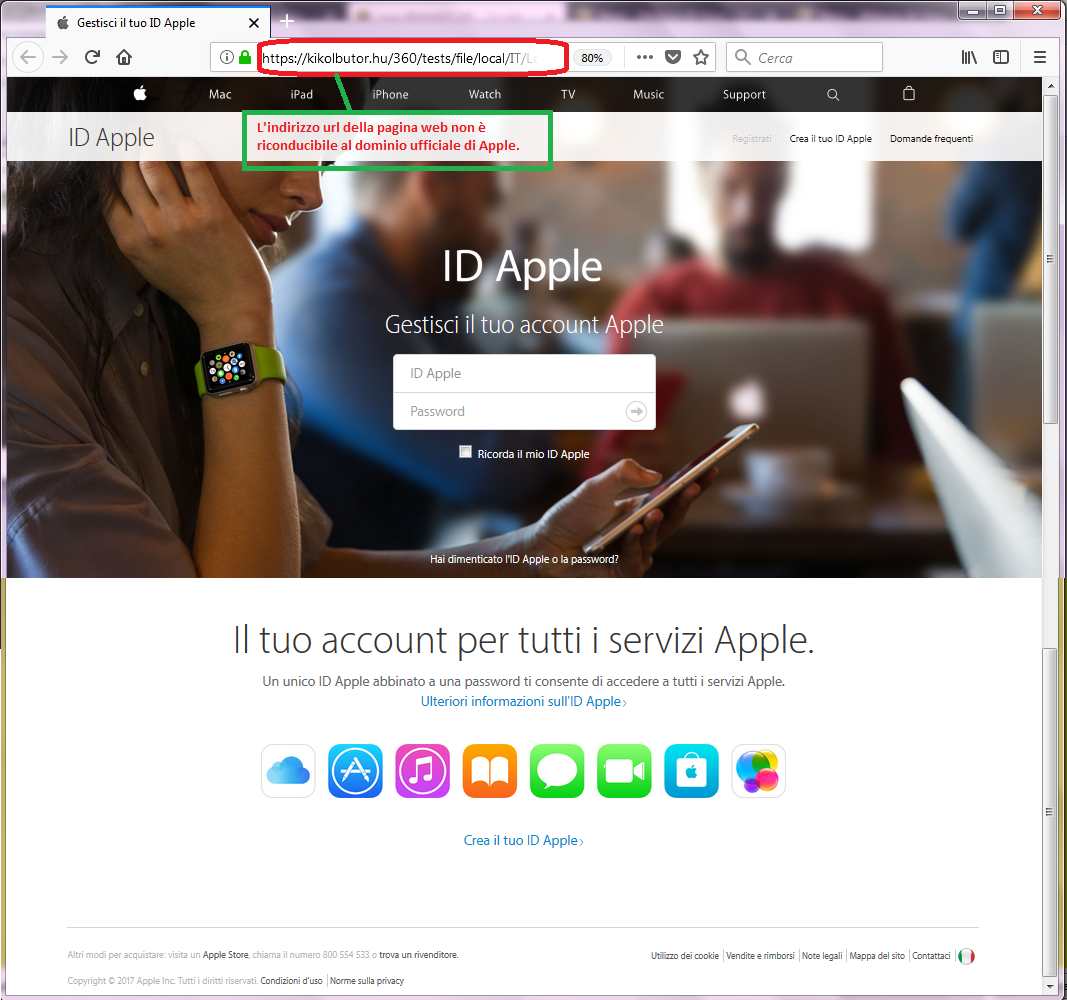Open the Support menu item
This screenshot has width=1067, height=1000.
click(744, 95)
